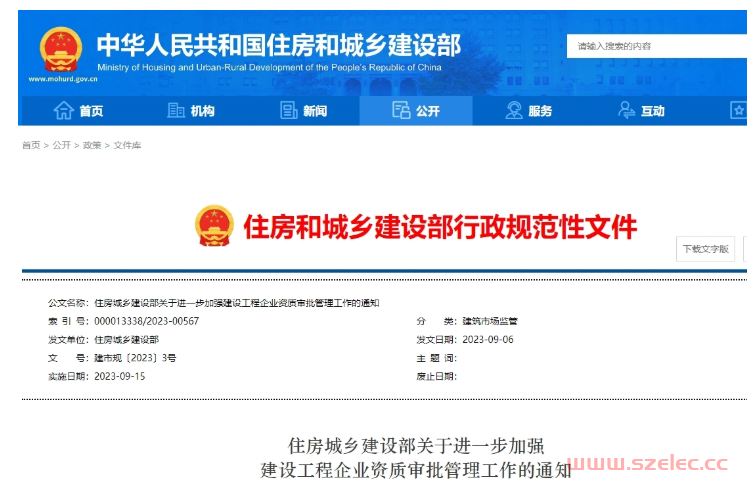Image resolution: width=747 pixels, height=490 pixels.
Task: Click the national emblem logo in header
Action: [61, 49]
